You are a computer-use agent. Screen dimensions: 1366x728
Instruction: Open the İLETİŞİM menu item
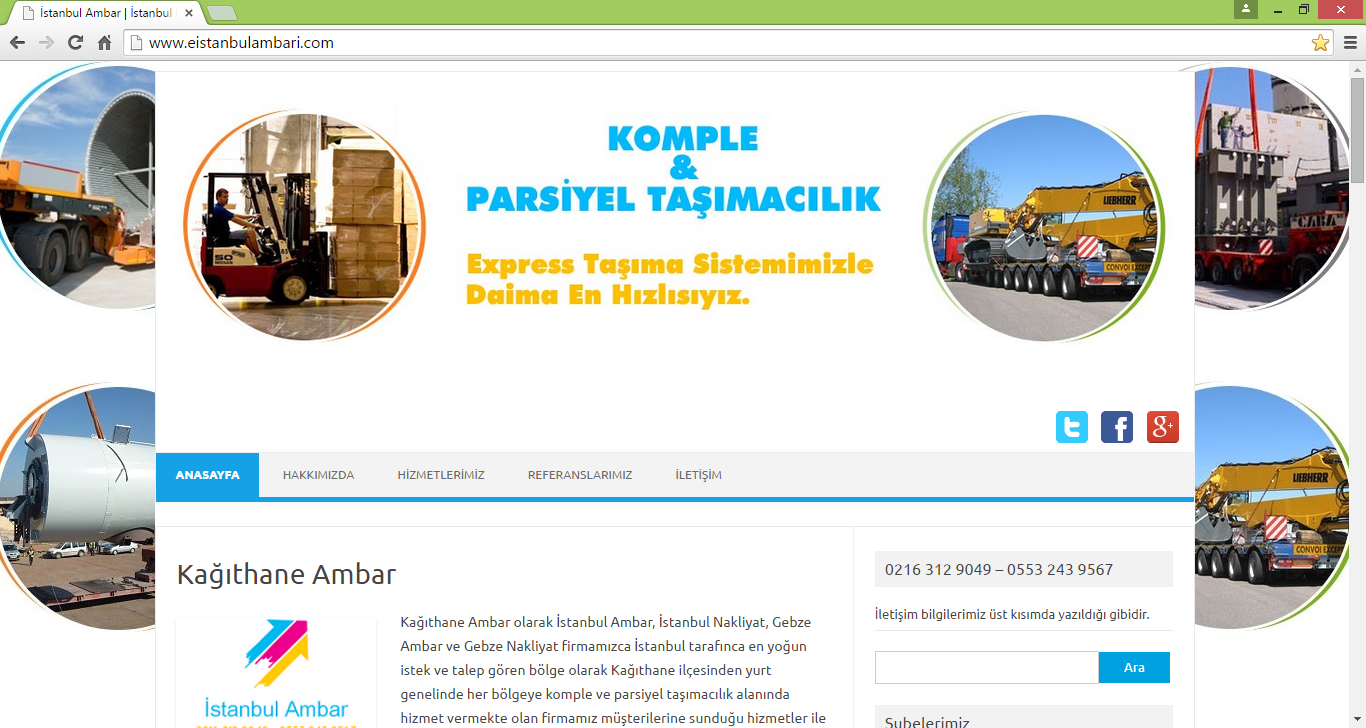698,475
